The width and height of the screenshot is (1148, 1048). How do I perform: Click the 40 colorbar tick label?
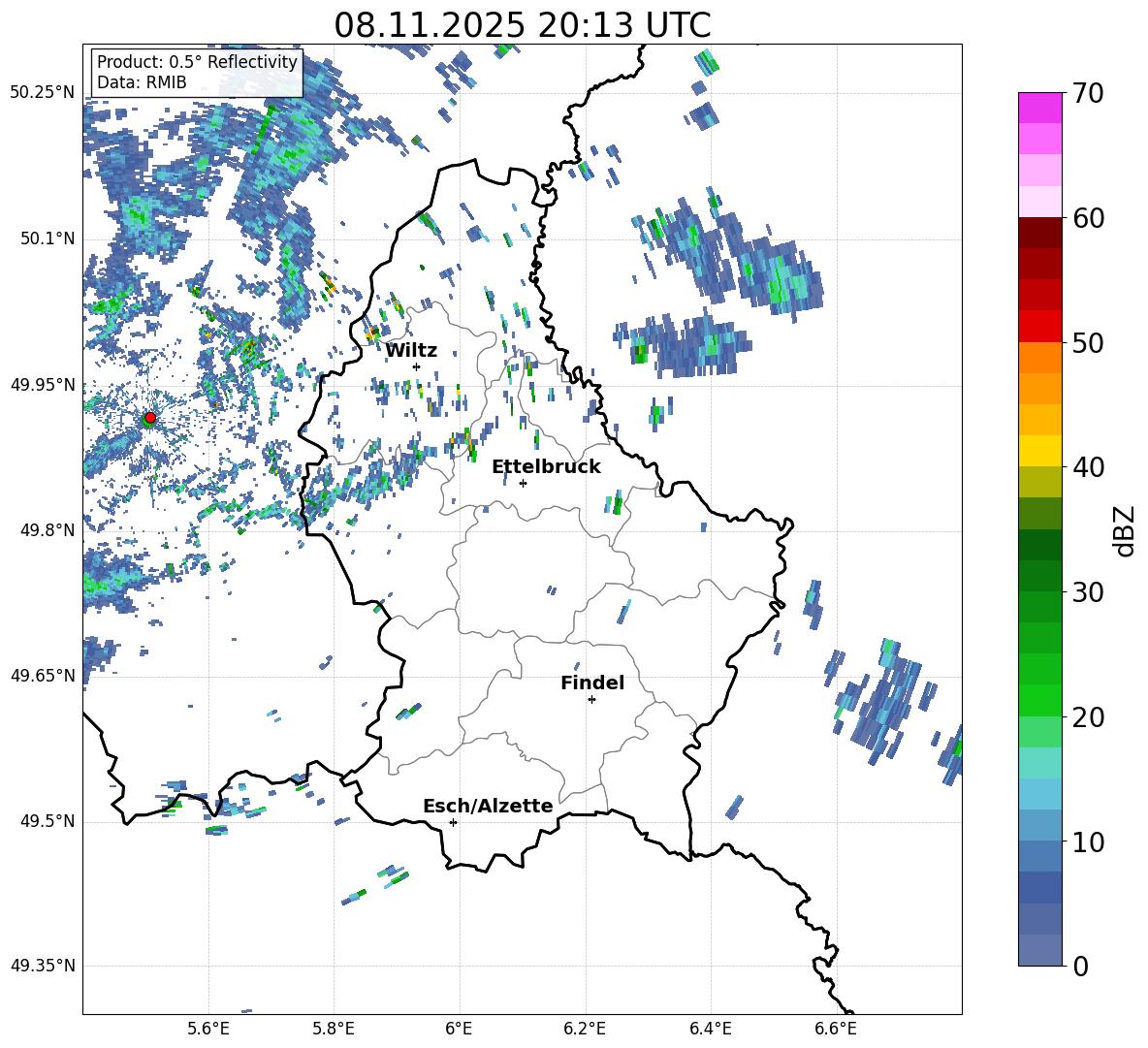1088,467
